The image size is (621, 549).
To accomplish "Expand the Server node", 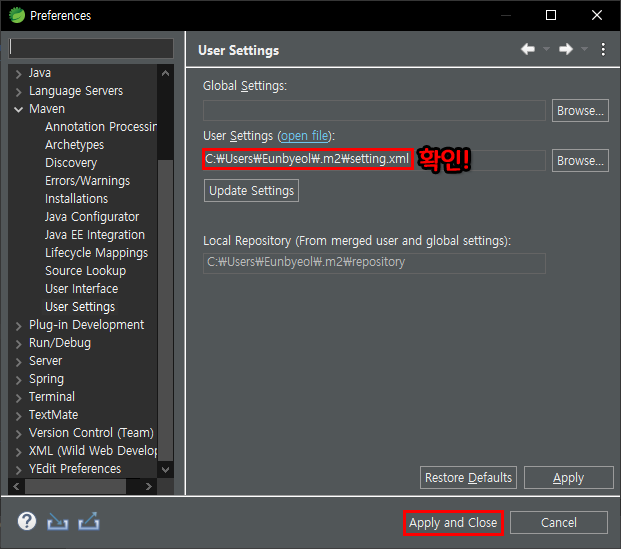I will pos(18,362).
